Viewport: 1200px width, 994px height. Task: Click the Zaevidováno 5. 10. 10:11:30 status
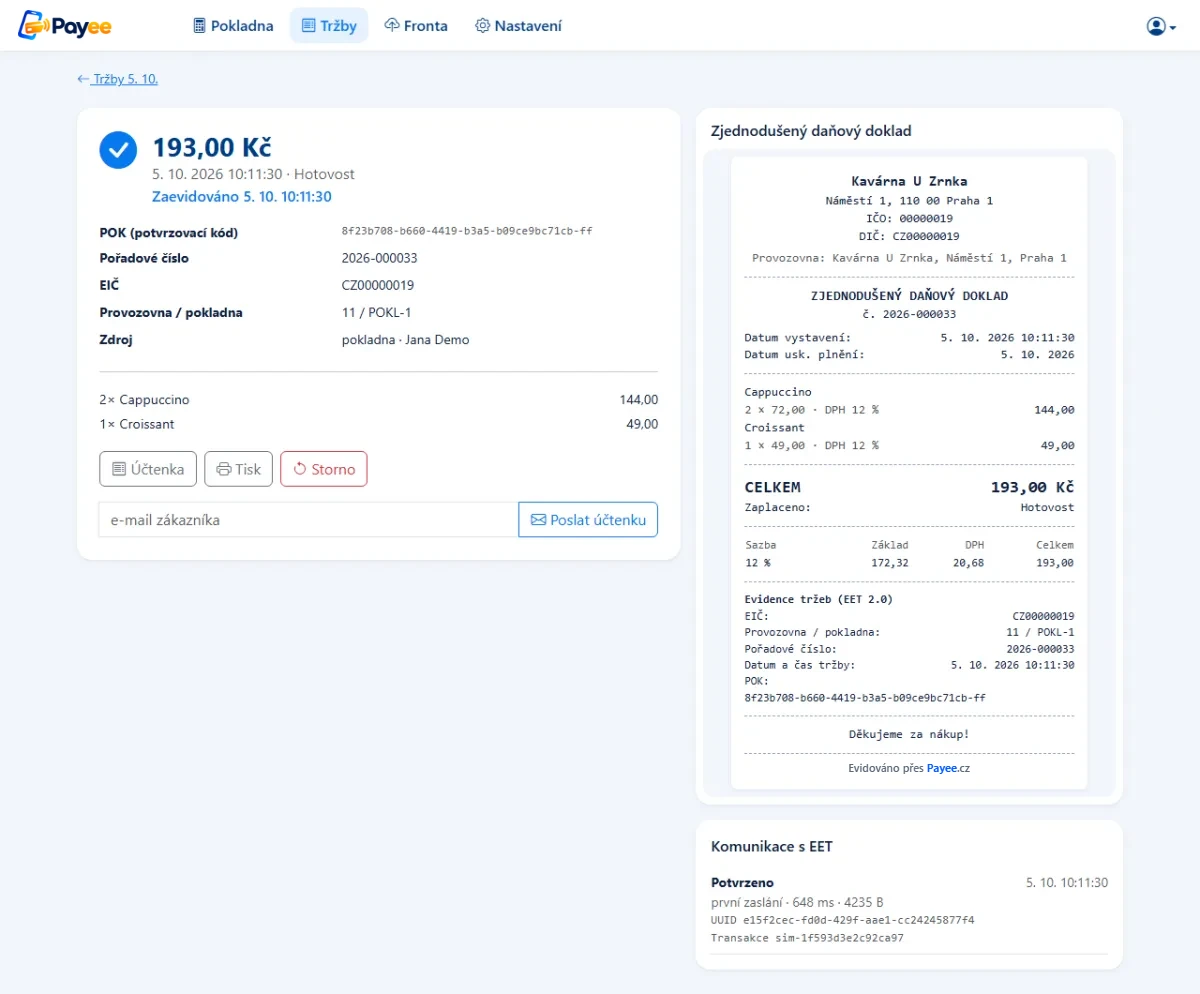242,197
